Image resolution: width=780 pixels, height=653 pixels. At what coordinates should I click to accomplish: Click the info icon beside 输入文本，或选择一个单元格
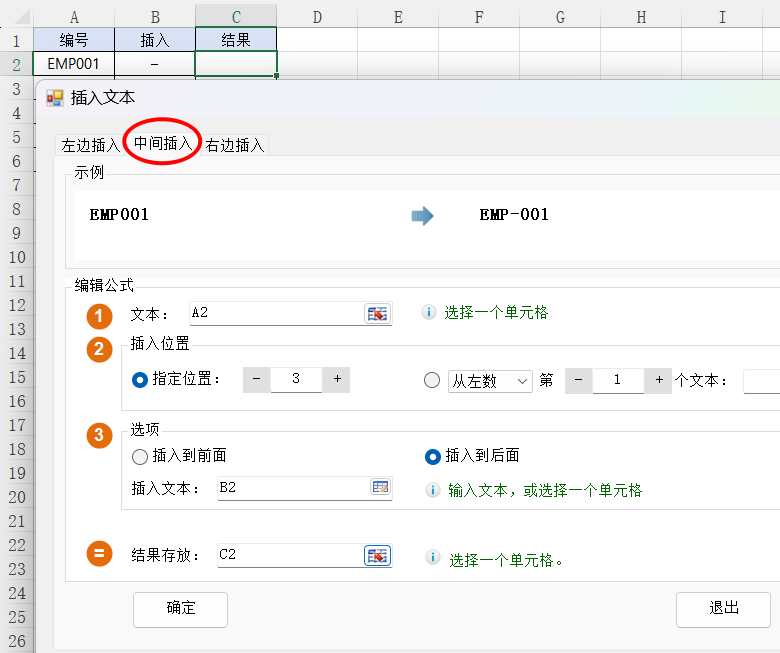[x=432, y=490]
